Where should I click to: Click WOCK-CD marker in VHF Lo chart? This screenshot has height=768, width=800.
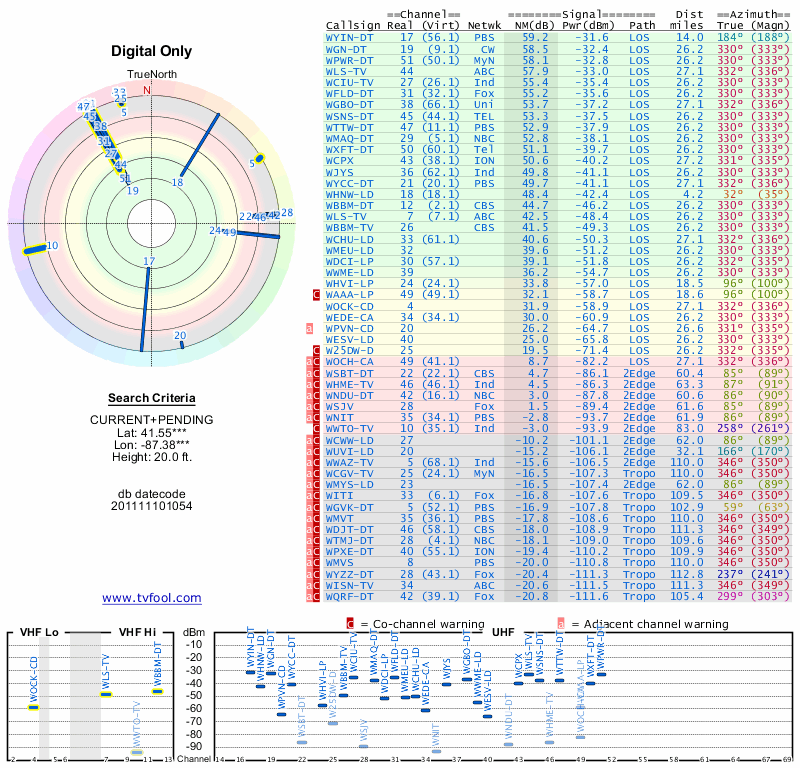pyautogui.click(x=34, y=707)
